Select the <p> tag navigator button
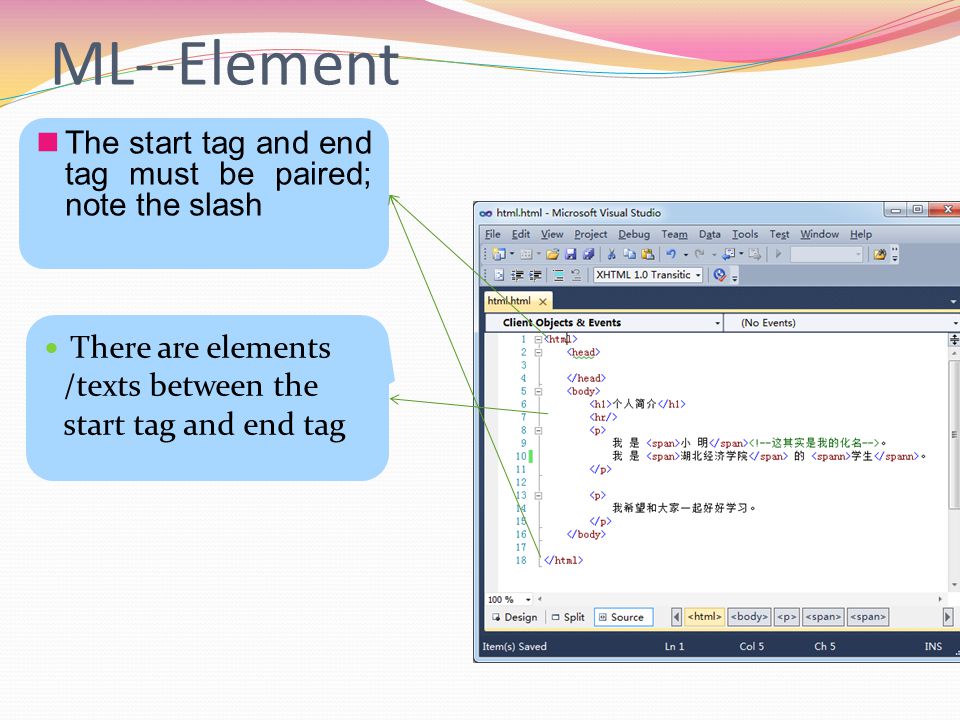Screen dimensions: 960x720 [786, 617]
